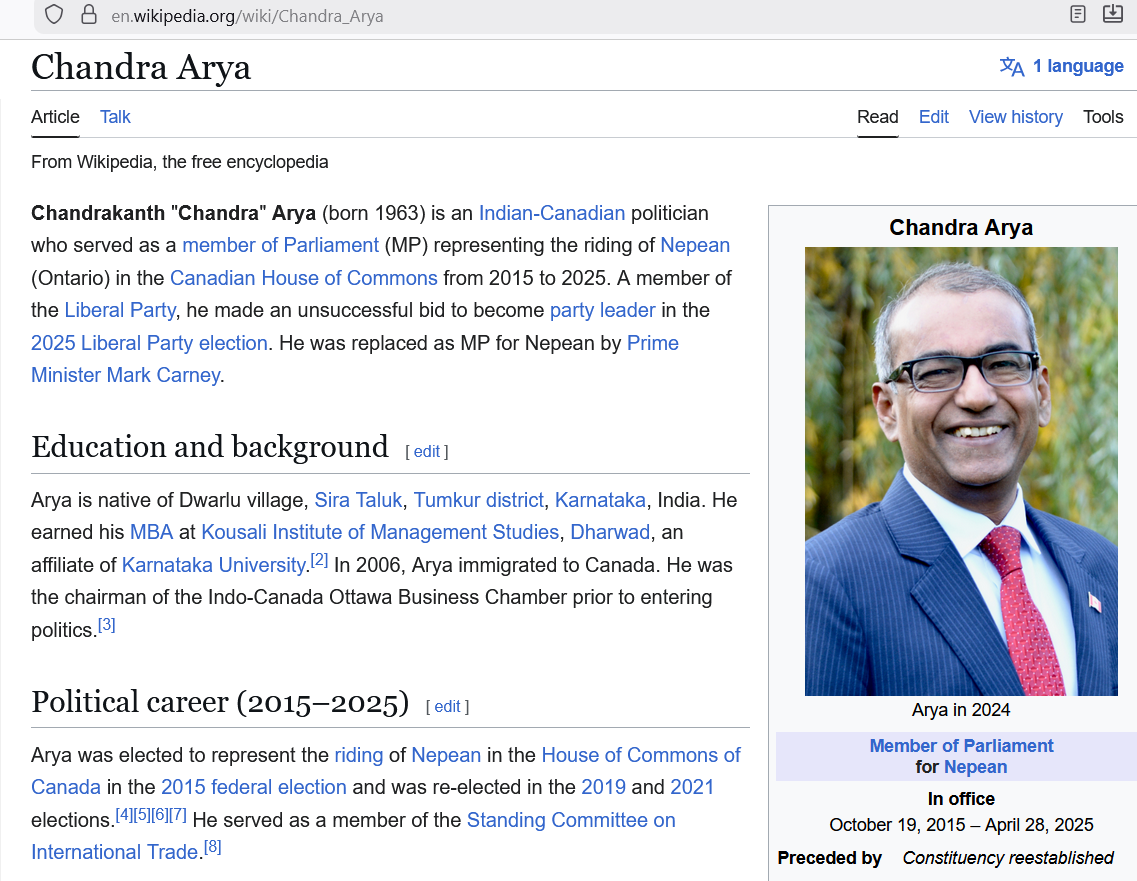Open the Dharwad link
The height and width of the screenshot is (881, 1137).
(x=610, y=532)
